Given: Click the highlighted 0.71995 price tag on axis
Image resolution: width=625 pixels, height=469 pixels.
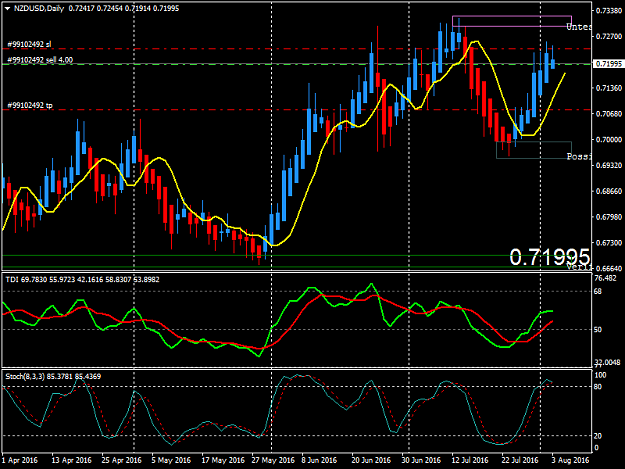Looking at the screenshot, I should pyautogui.click(x=608, y=64).
